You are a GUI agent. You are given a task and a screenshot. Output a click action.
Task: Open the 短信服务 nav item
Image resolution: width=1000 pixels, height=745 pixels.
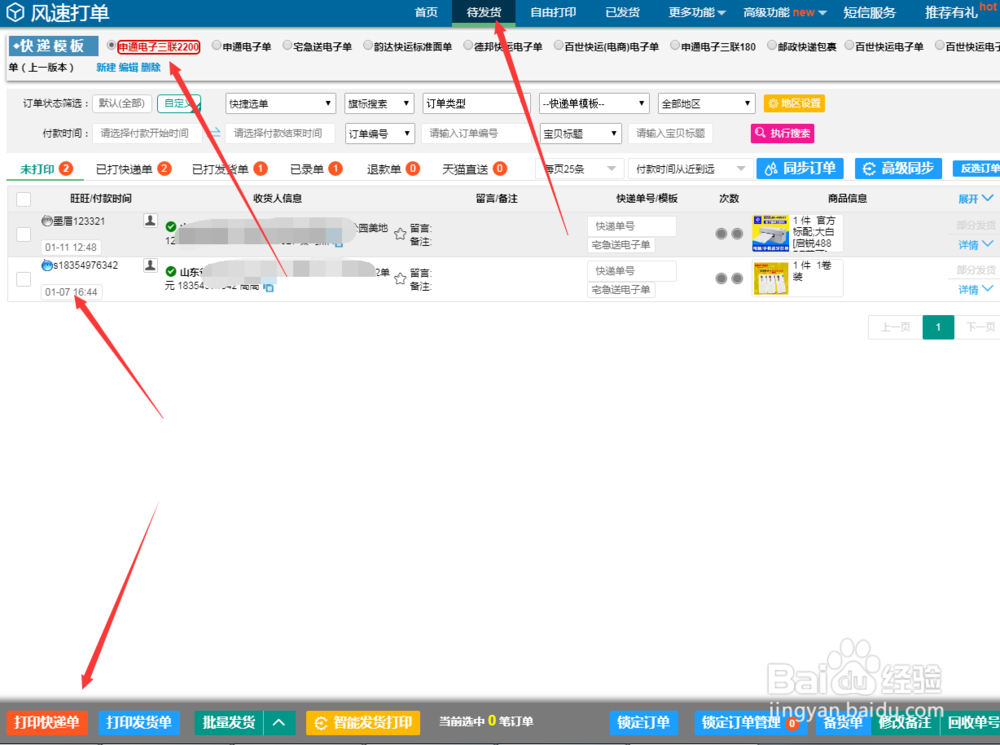[x=869, y=12]
